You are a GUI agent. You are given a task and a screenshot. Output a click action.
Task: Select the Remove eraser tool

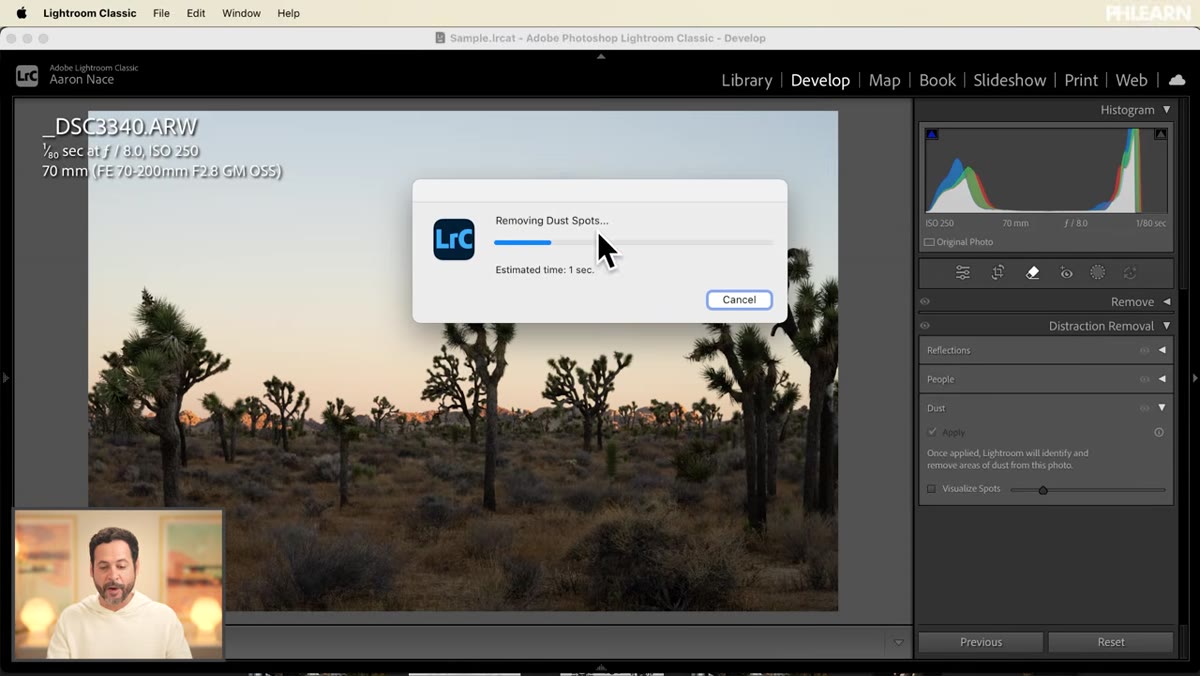1033,273
